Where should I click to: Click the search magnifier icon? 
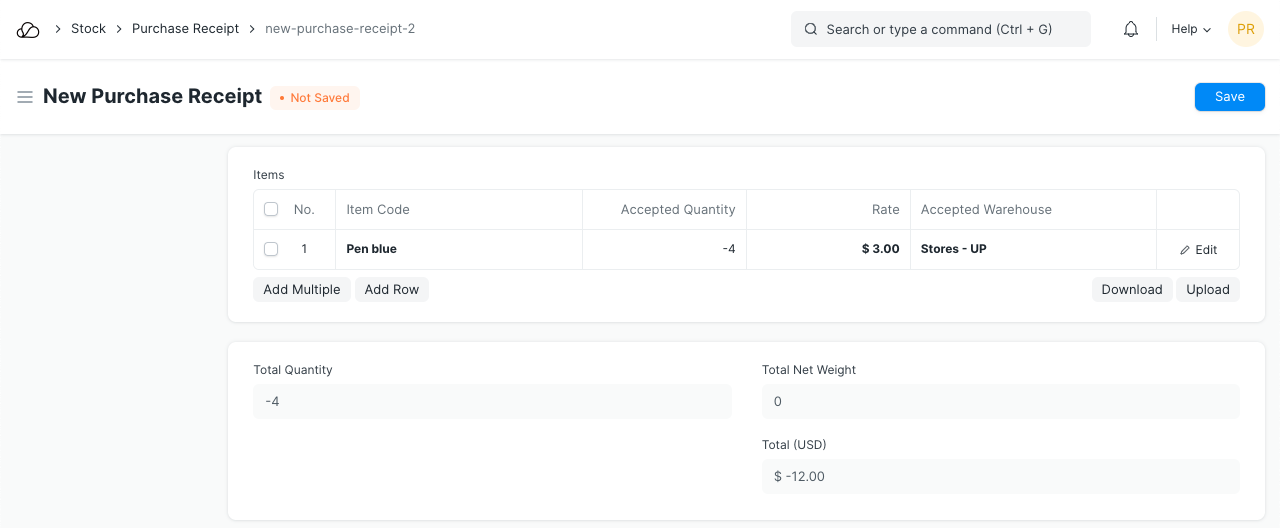(x=811, y=30)
